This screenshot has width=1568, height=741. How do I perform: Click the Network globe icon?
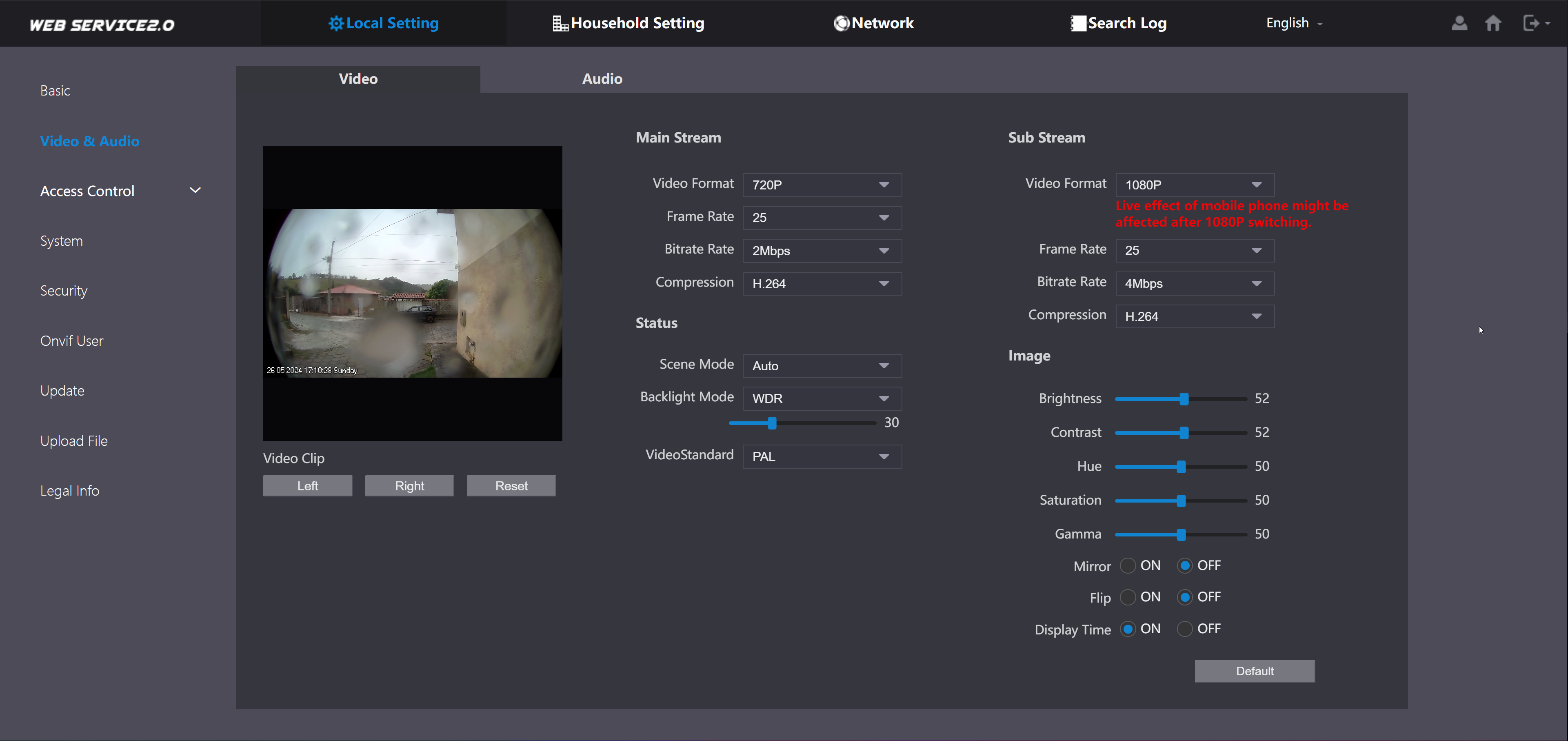click(841, 23)
